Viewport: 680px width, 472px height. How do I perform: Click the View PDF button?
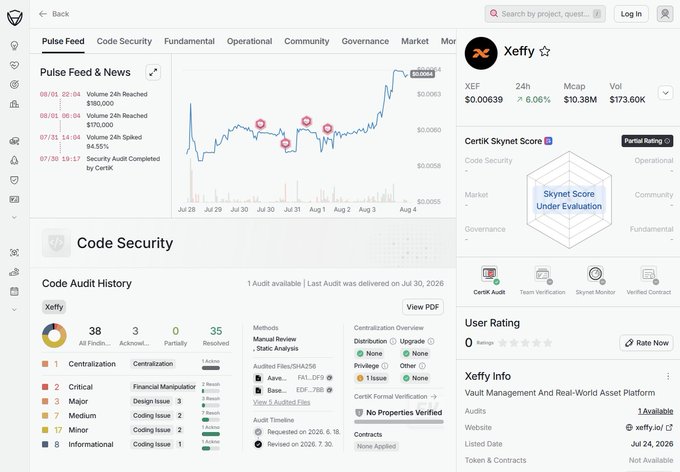point(423,307)
